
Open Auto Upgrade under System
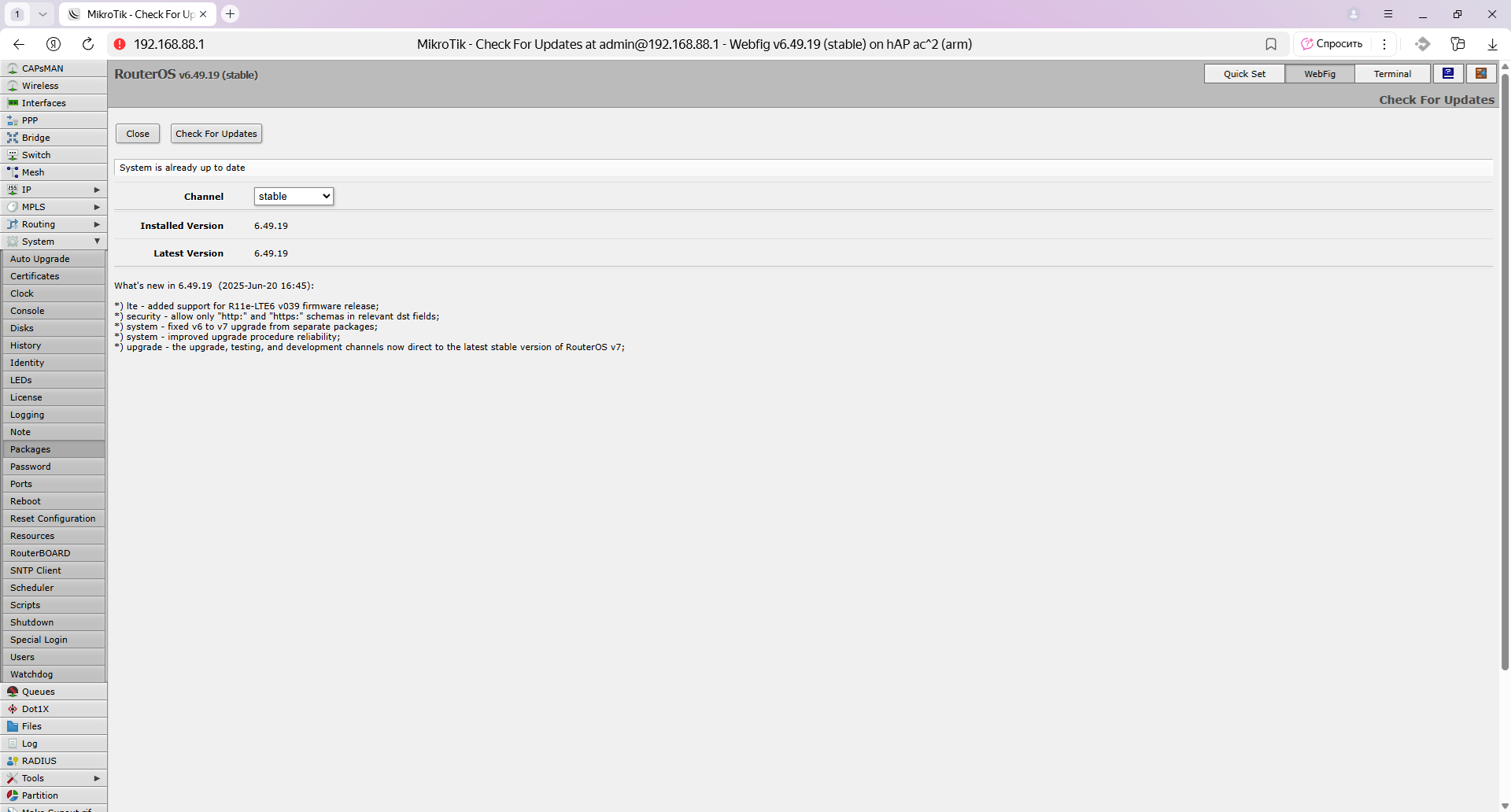[x=54, y=259]
